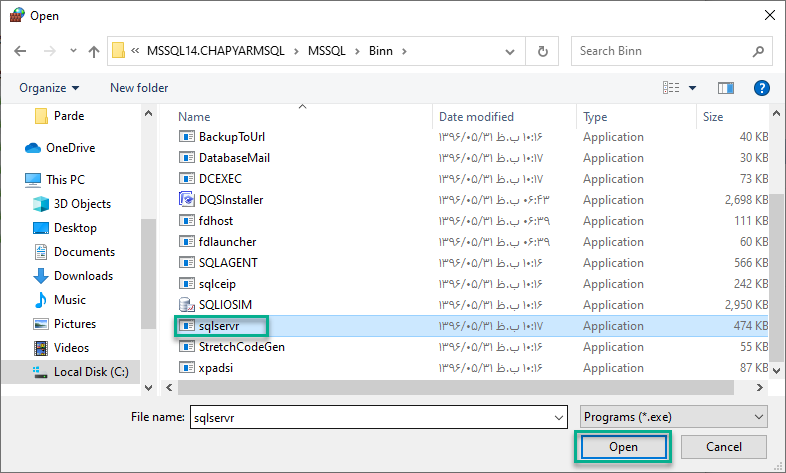Click the search magnifier icon

click(x=758, y=51)
